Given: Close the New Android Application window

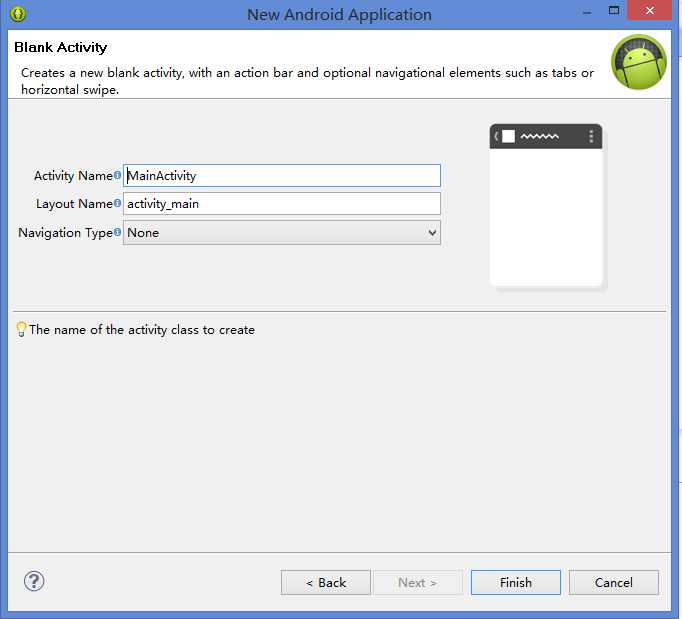Looking at the screenshot, I should click(650, 10).
